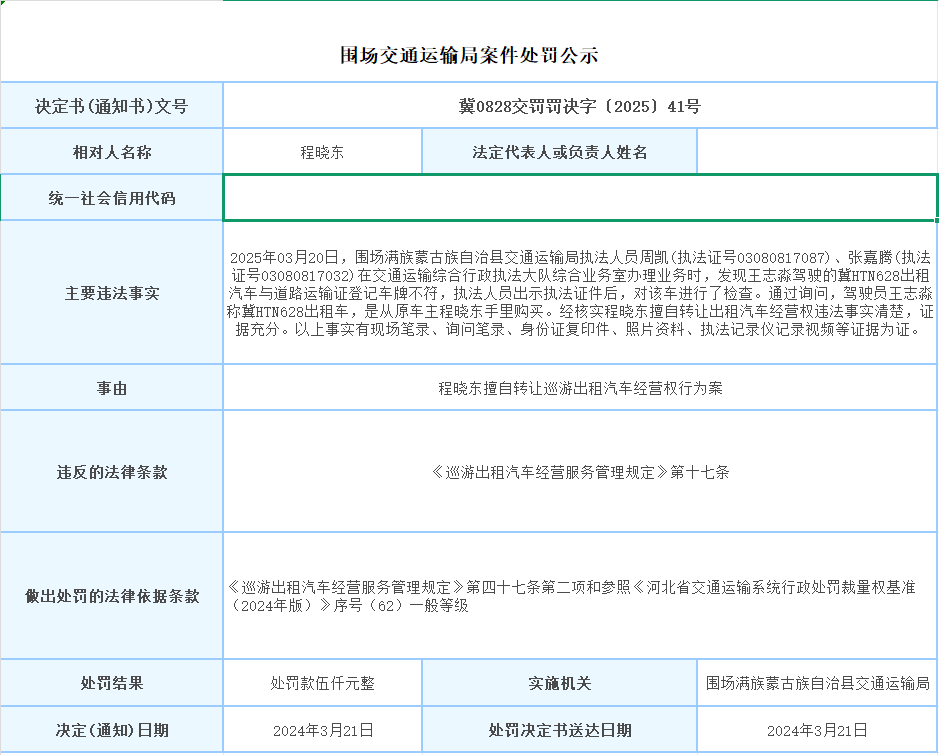Click 程晓东擅自转让巡游出租汽车经营权行为案 cell
This screenshot has width=939, height=755.
[580, 388]
